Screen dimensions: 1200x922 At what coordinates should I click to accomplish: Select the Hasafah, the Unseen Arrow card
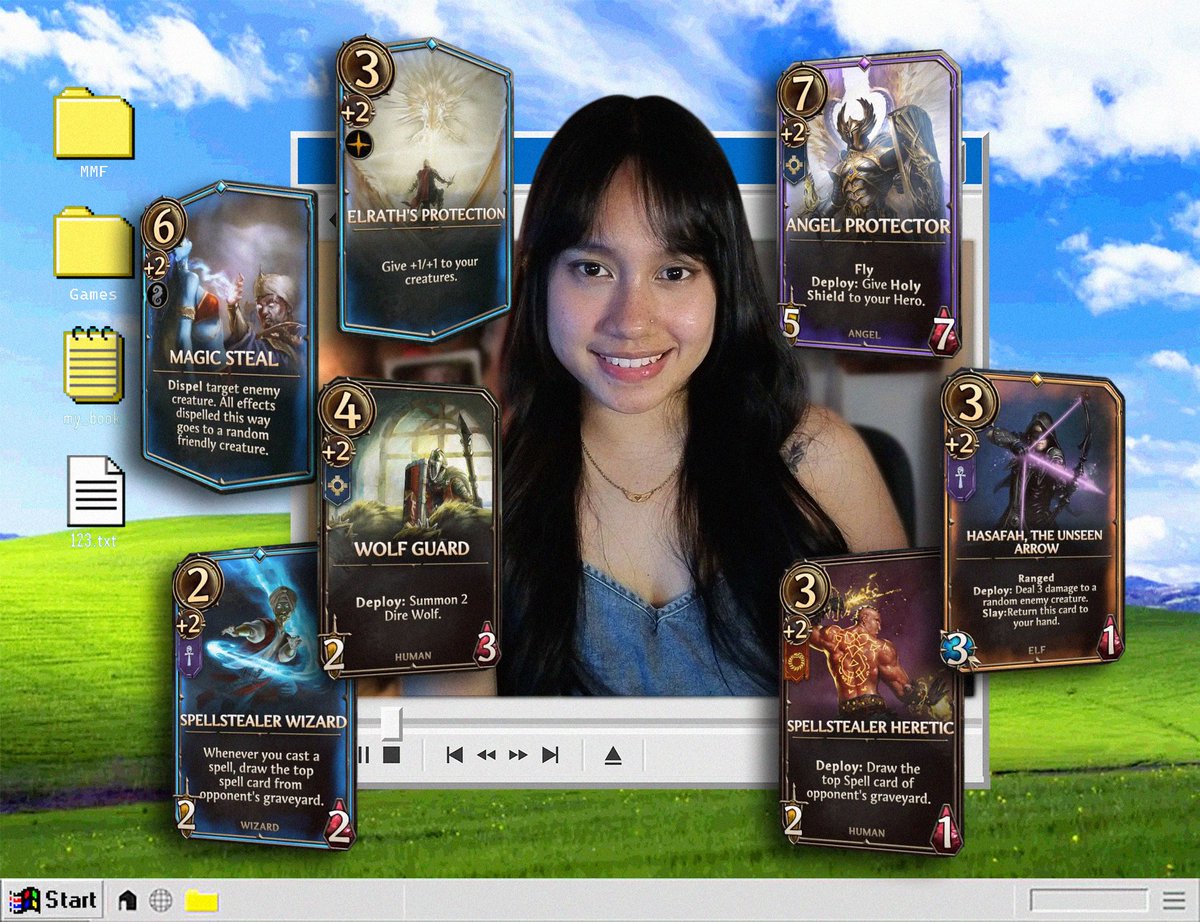[1033, 520]
